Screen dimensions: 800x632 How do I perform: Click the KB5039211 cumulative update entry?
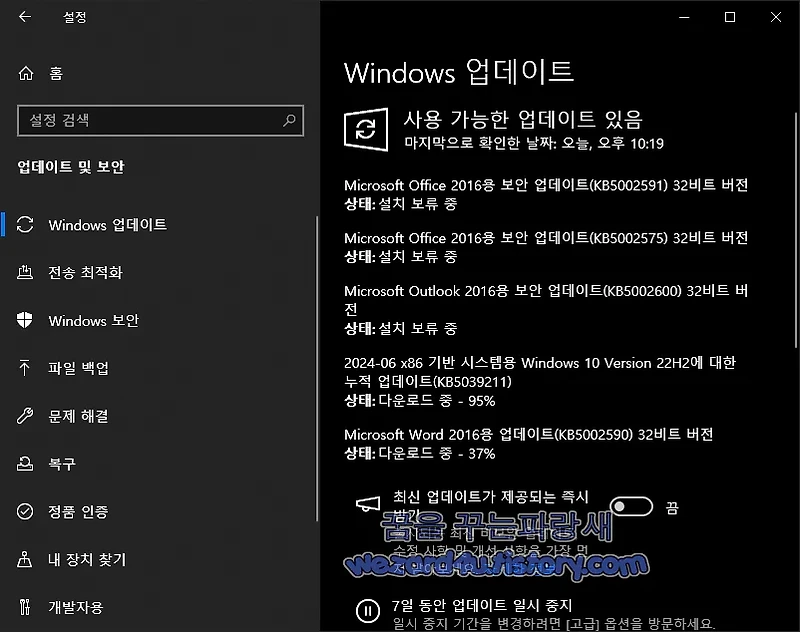click(540, 382)
